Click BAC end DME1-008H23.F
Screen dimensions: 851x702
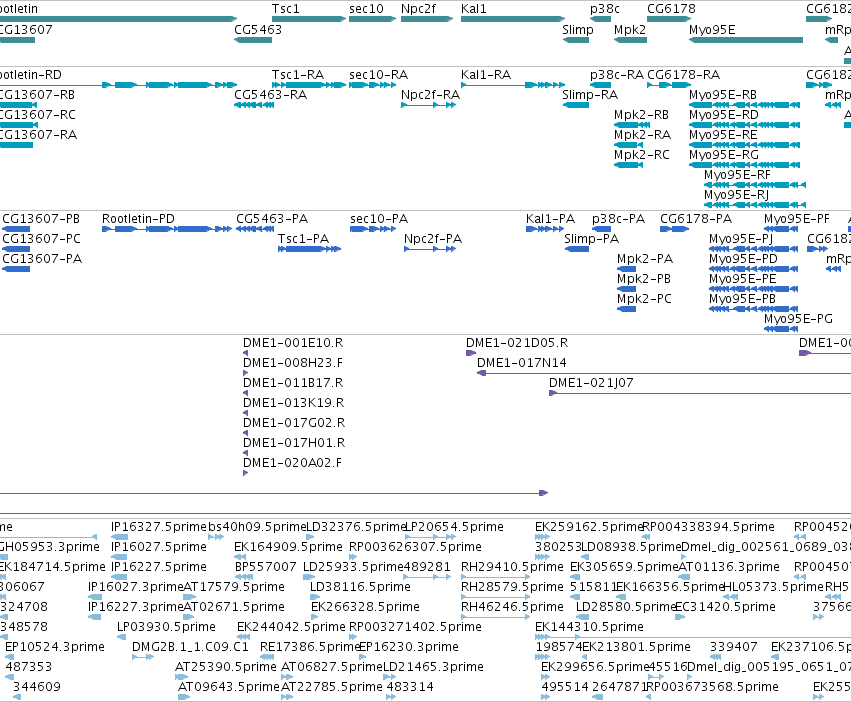245,373
